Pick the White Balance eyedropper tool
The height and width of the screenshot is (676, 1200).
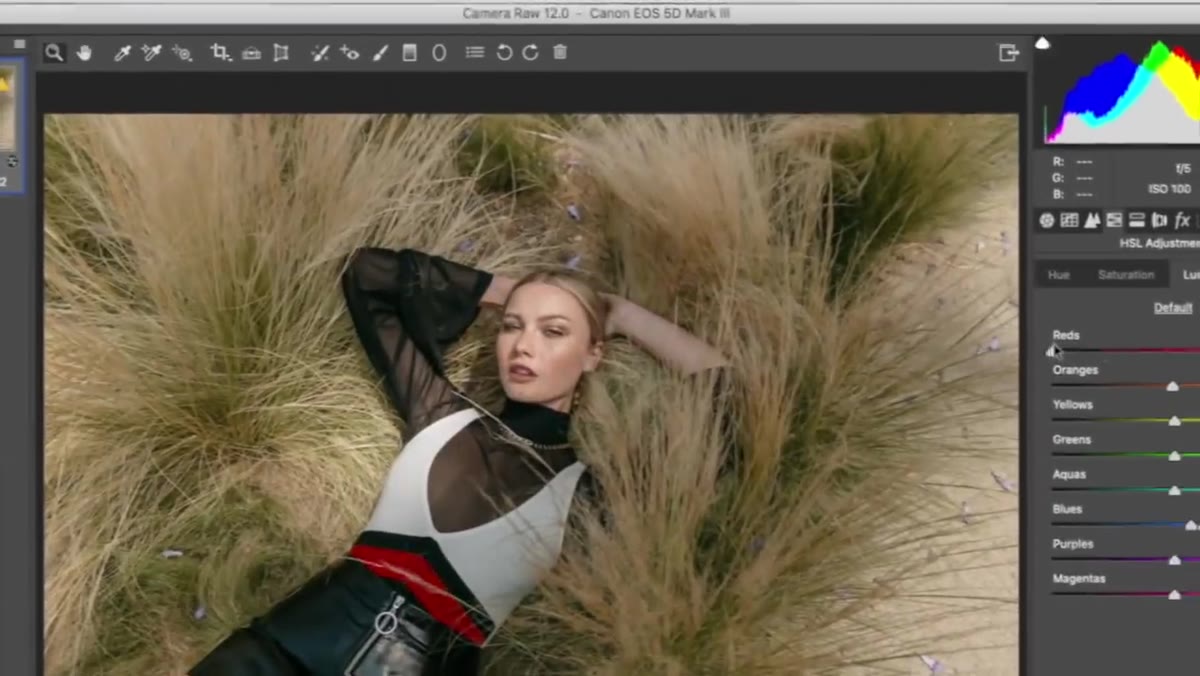123,53
